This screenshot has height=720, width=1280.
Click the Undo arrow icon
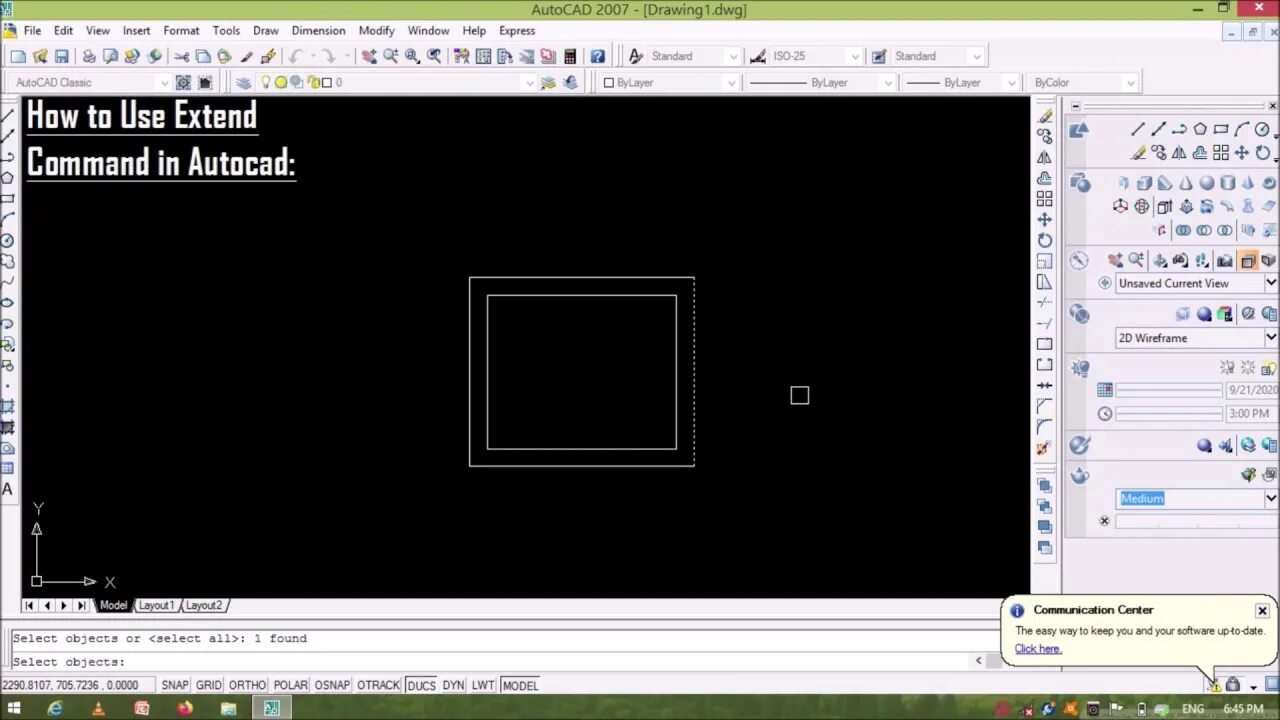[x=295, y=56]
